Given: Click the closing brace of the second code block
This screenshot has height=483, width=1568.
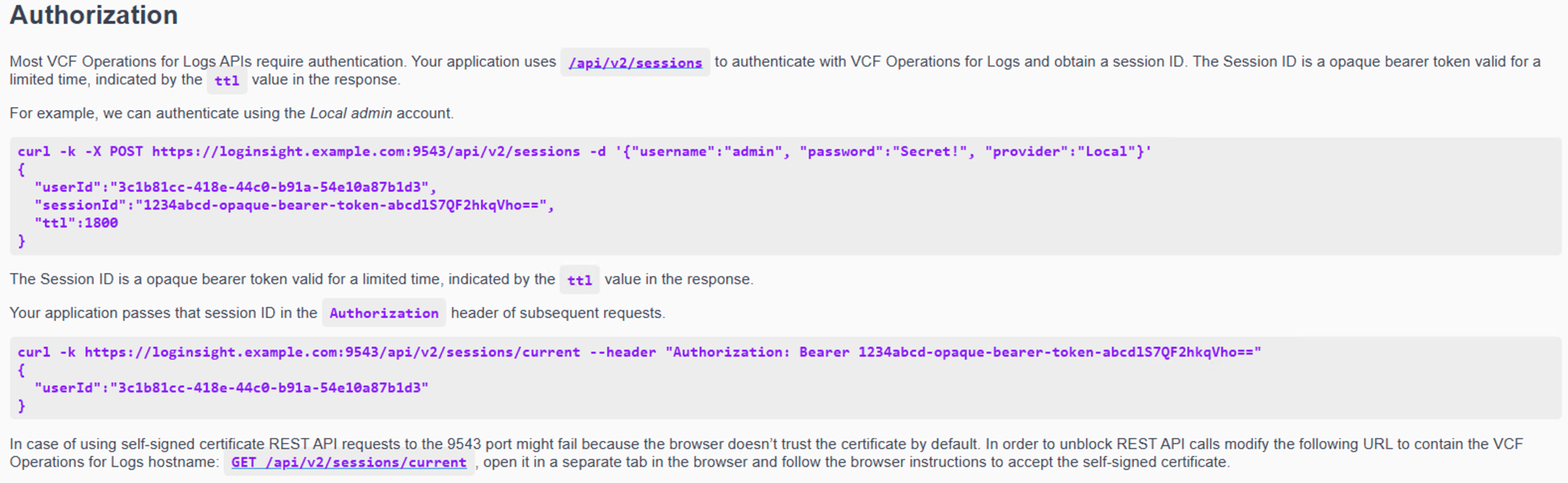Looking at the screenshot, I should tap(22, 405).
